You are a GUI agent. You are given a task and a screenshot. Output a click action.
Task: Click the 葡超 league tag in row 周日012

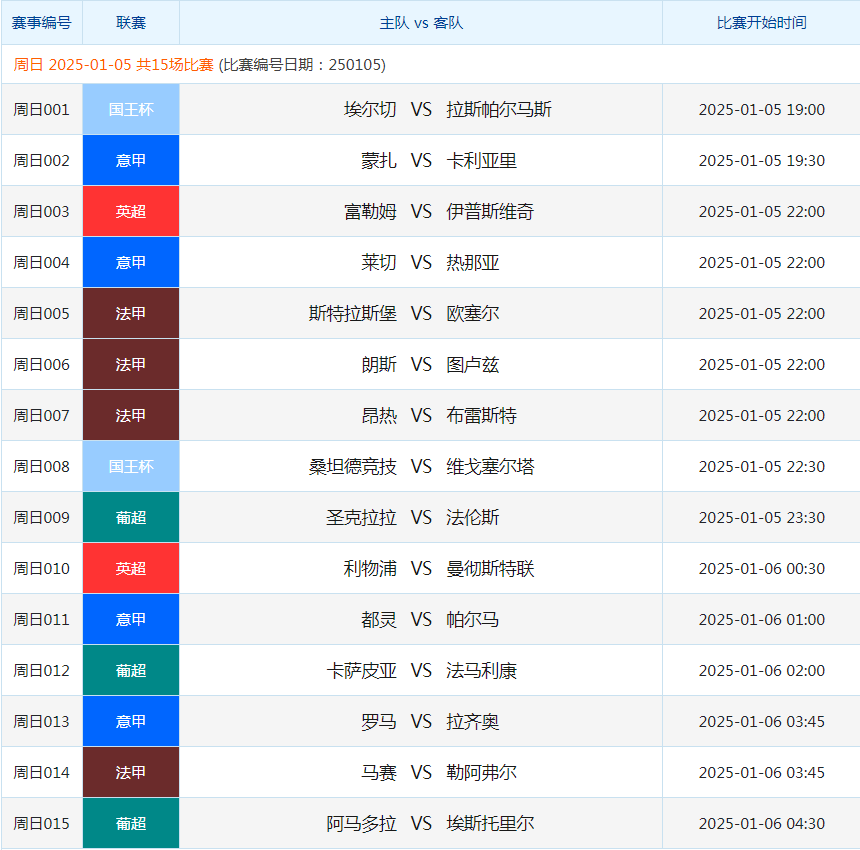coord(131,670)
